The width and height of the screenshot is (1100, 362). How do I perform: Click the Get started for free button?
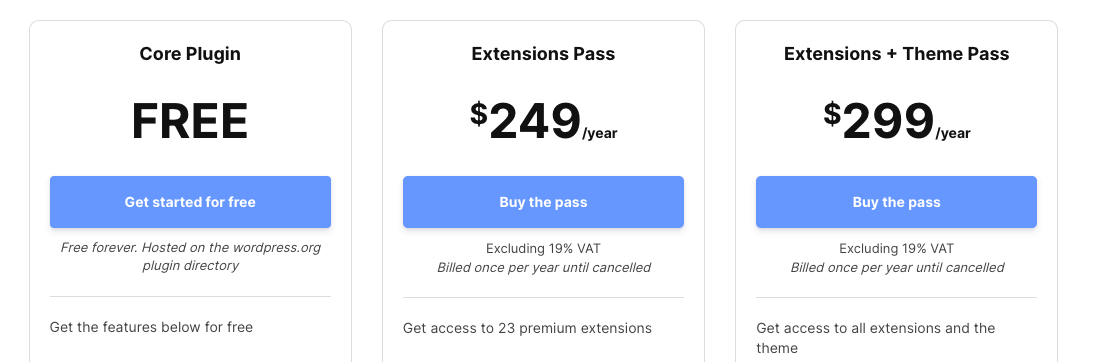coord(190,202)
